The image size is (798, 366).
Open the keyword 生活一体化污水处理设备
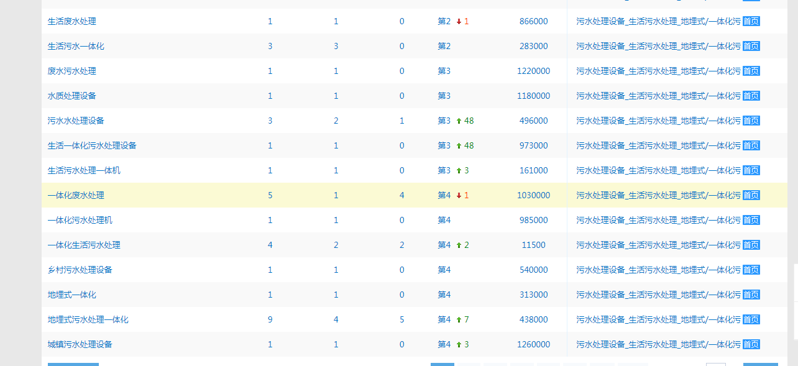[92, 146]
